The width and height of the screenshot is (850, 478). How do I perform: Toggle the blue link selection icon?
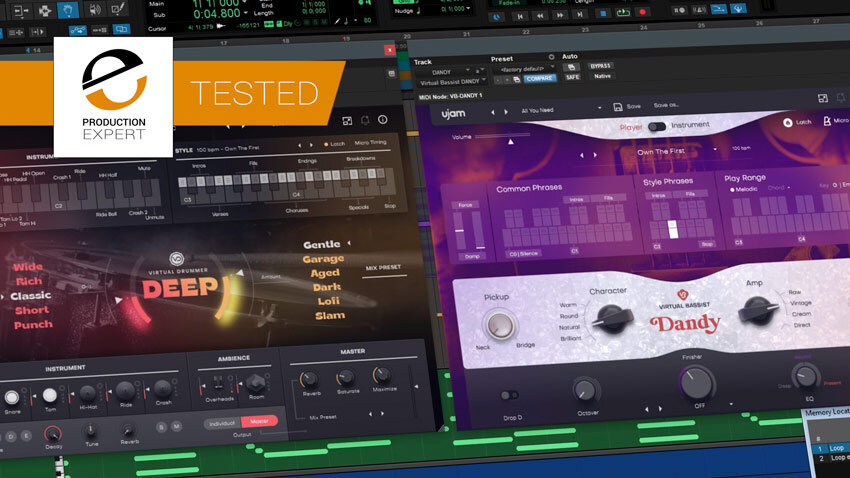pyautogui.click(x=120, y=29)
